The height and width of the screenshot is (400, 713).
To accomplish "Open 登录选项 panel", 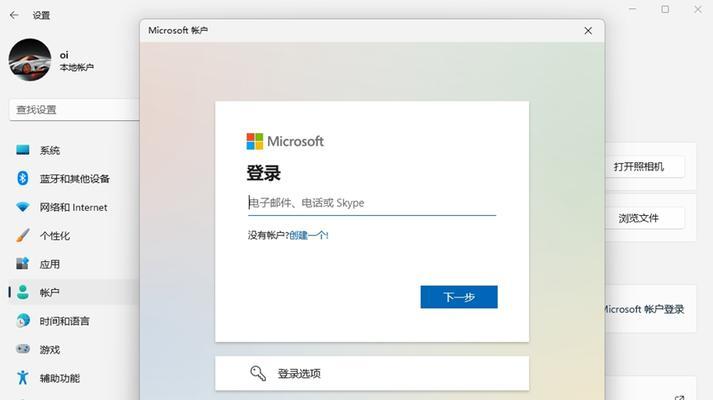I will pyautogui.click(x=372, y=373).
